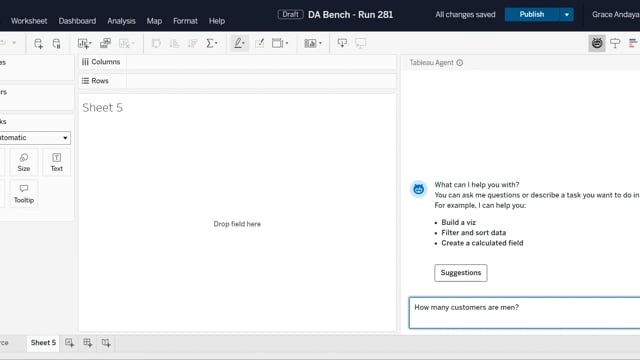Click the 'Drop field here' canvas text
Image resolution: width=640 pixels, height=360 pixels.
tap(237, 224)
